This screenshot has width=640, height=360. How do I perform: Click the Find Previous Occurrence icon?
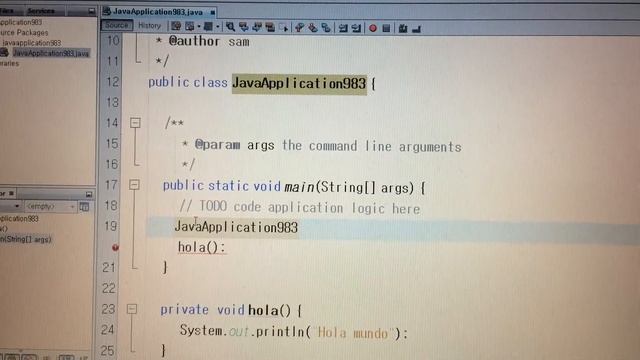pyautogui.click(x=244, y=27)
